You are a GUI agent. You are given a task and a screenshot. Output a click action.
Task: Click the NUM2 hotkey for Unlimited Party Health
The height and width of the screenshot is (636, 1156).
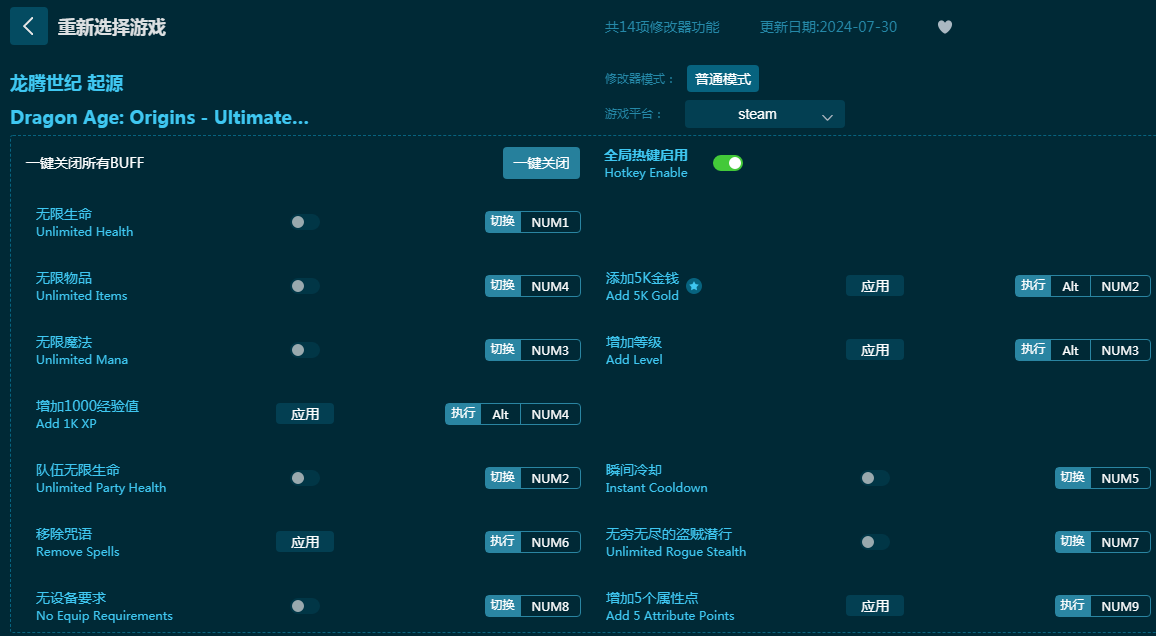(532, 478)
